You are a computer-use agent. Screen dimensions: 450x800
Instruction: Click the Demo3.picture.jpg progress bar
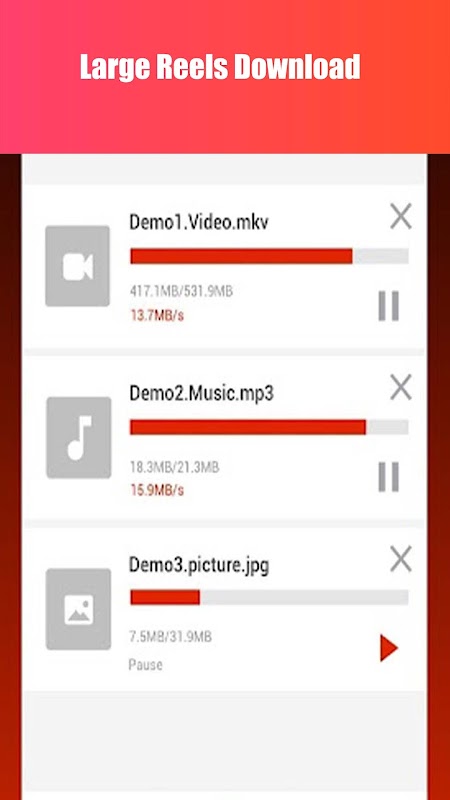tap(269, 597)
